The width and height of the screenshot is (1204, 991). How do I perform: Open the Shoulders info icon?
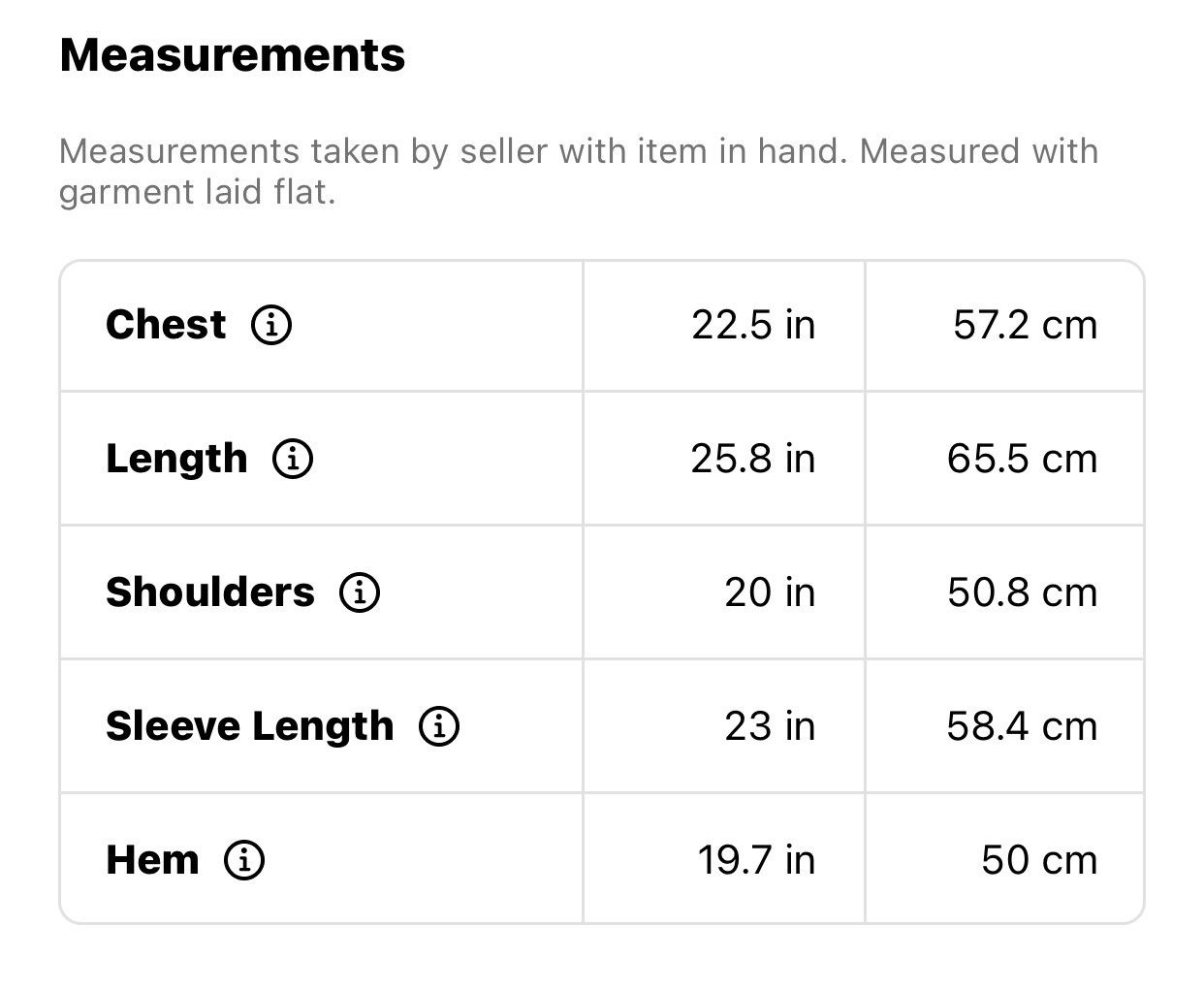(360, 592)
